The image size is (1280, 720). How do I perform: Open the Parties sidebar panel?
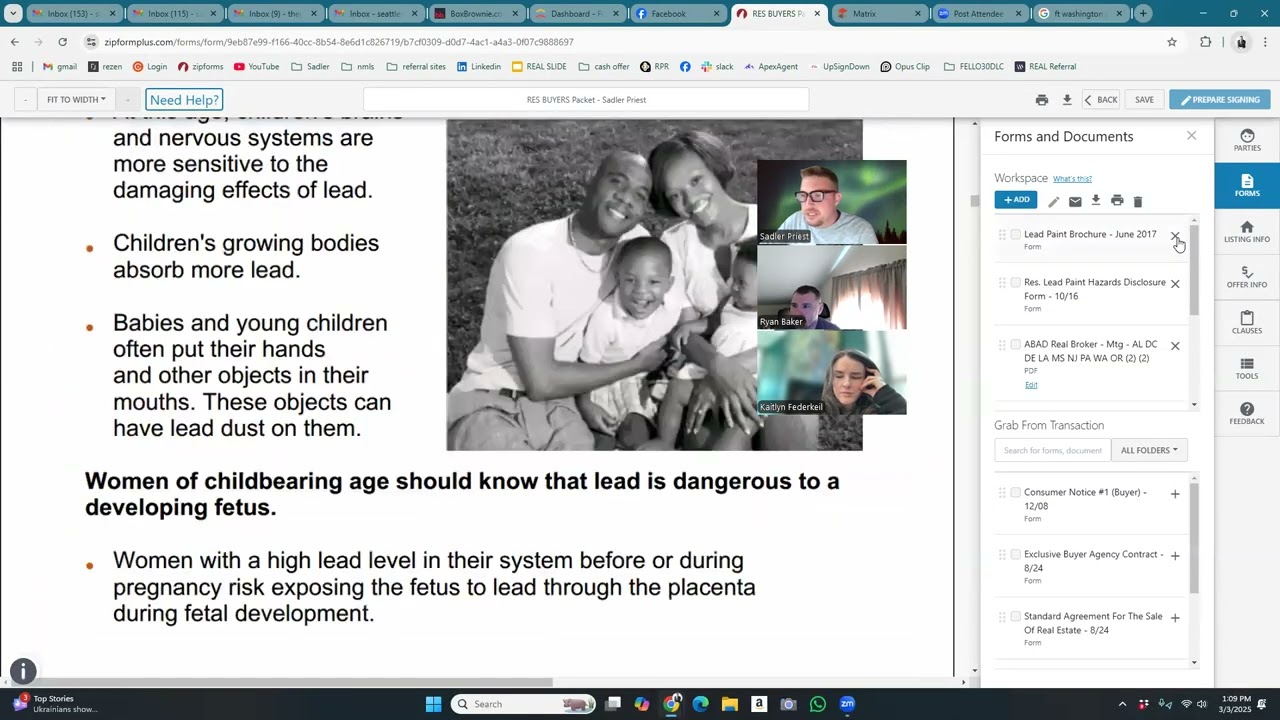[x=1247, y=140]
